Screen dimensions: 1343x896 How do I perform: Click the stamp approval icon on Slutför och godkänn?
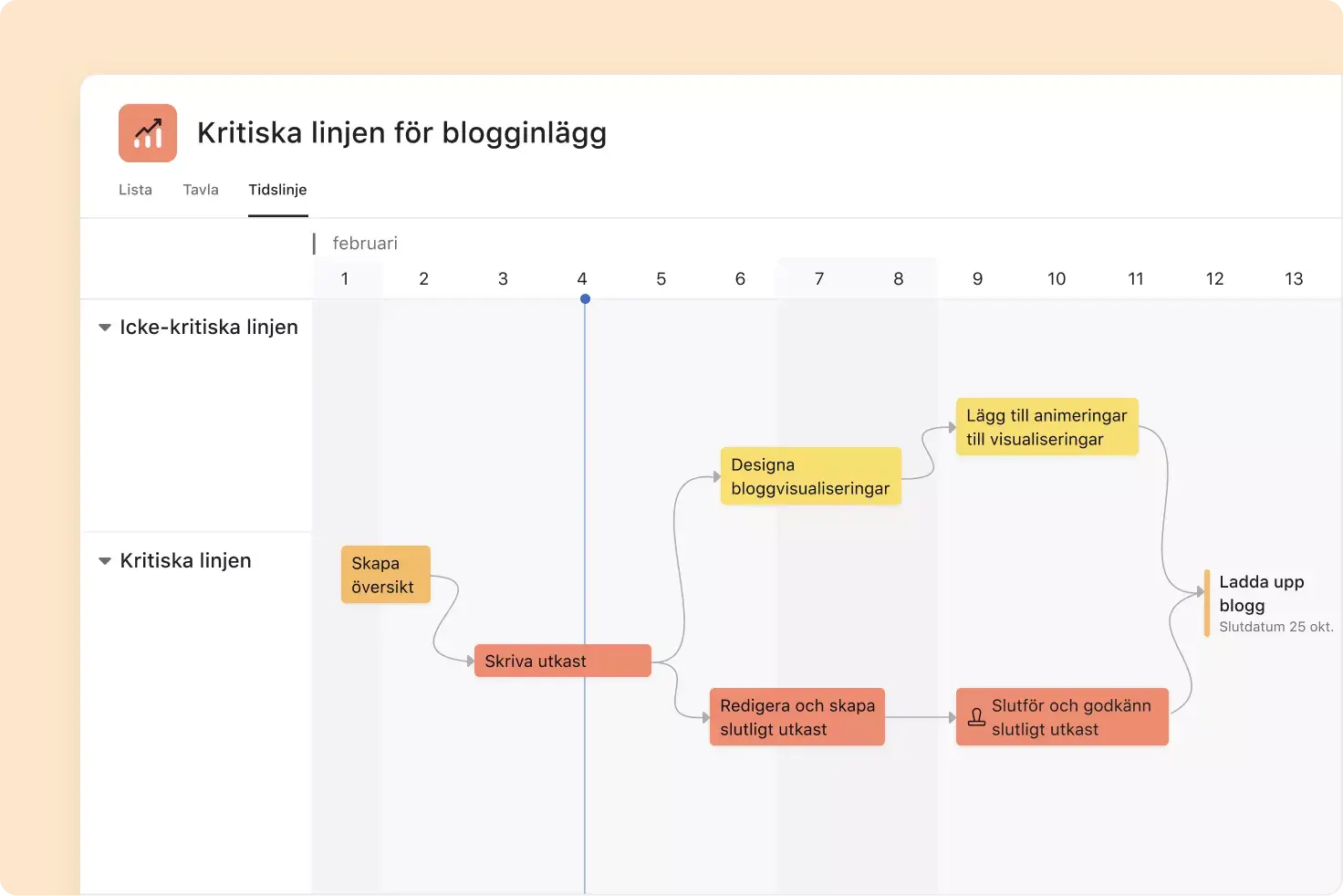(977, 716)
